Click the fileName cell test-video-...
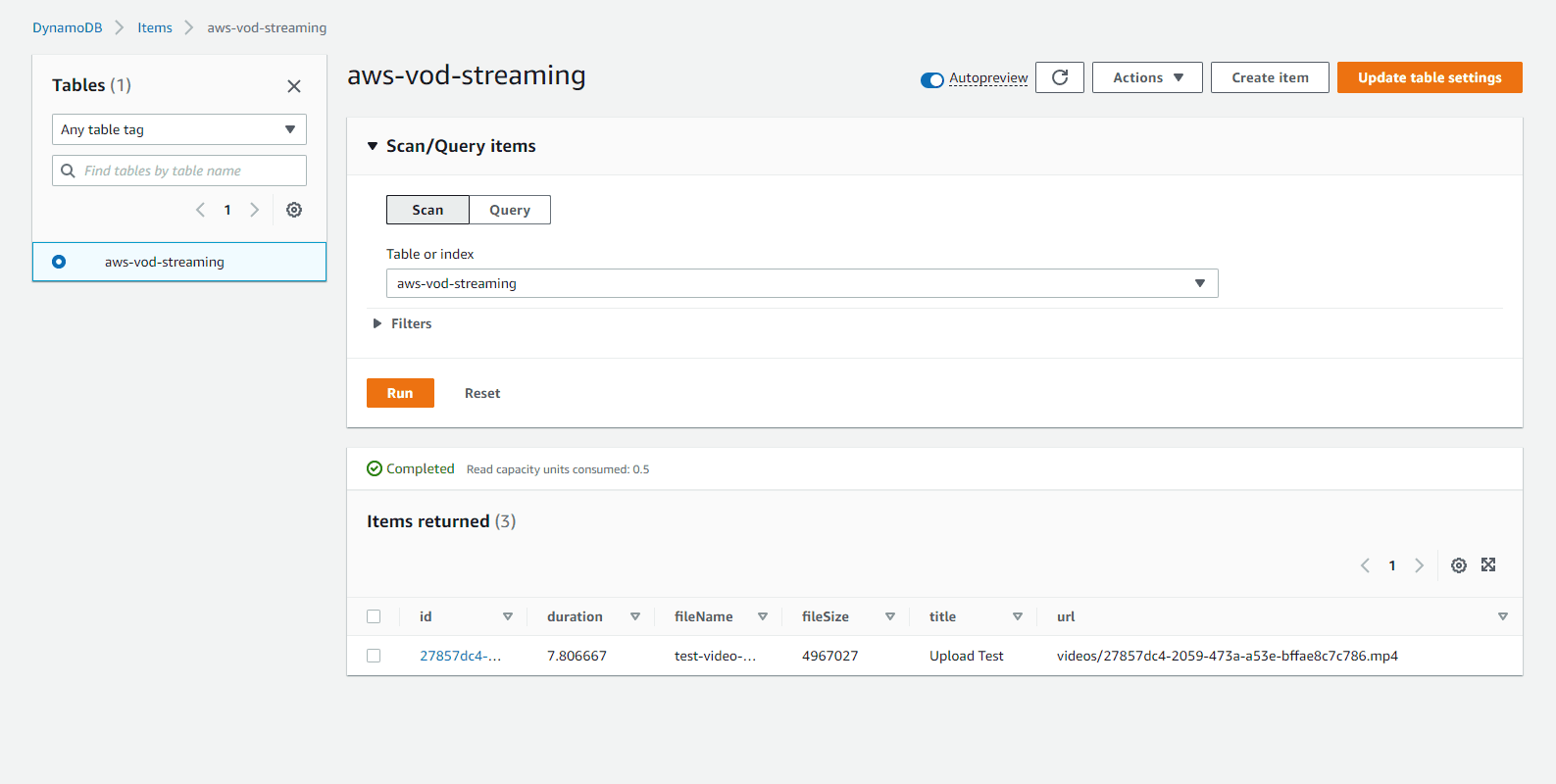This screenshot has height=784, width=1556. tap(716, 656)
